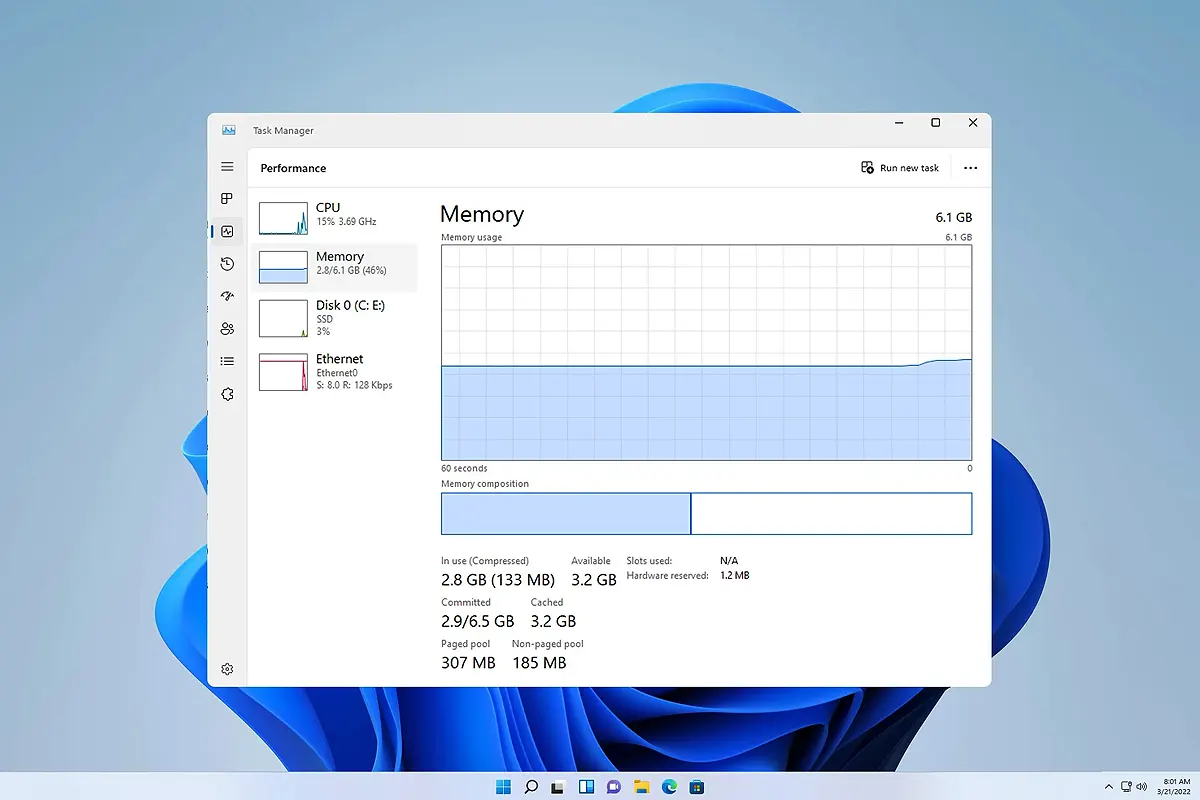Open the App history page

[x=227, y=264]
